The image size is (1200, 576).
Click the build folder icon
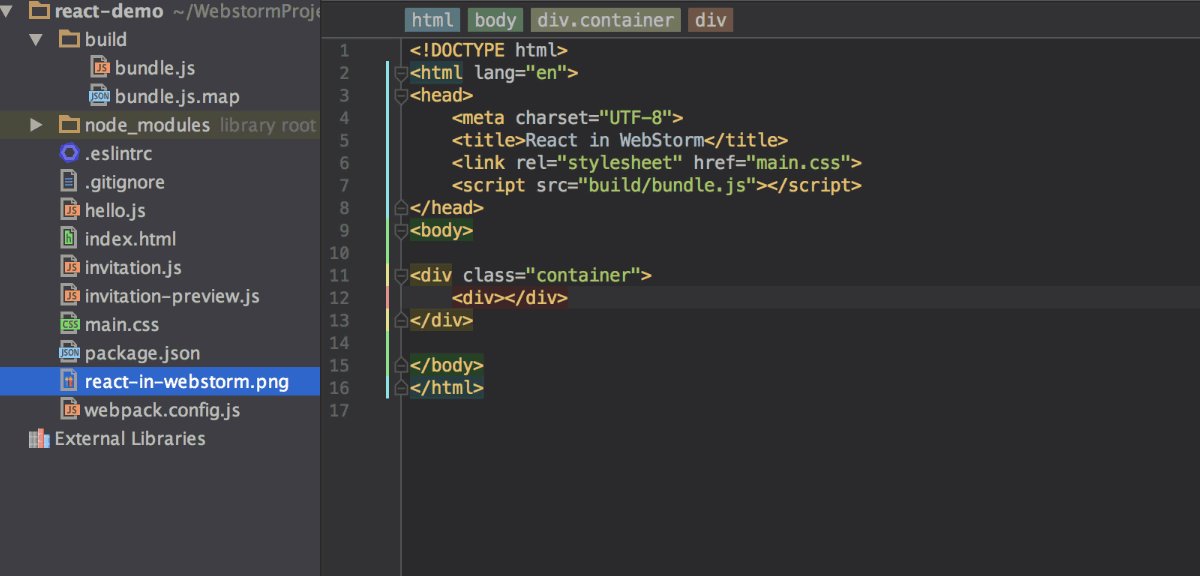(x=68, y=40)
